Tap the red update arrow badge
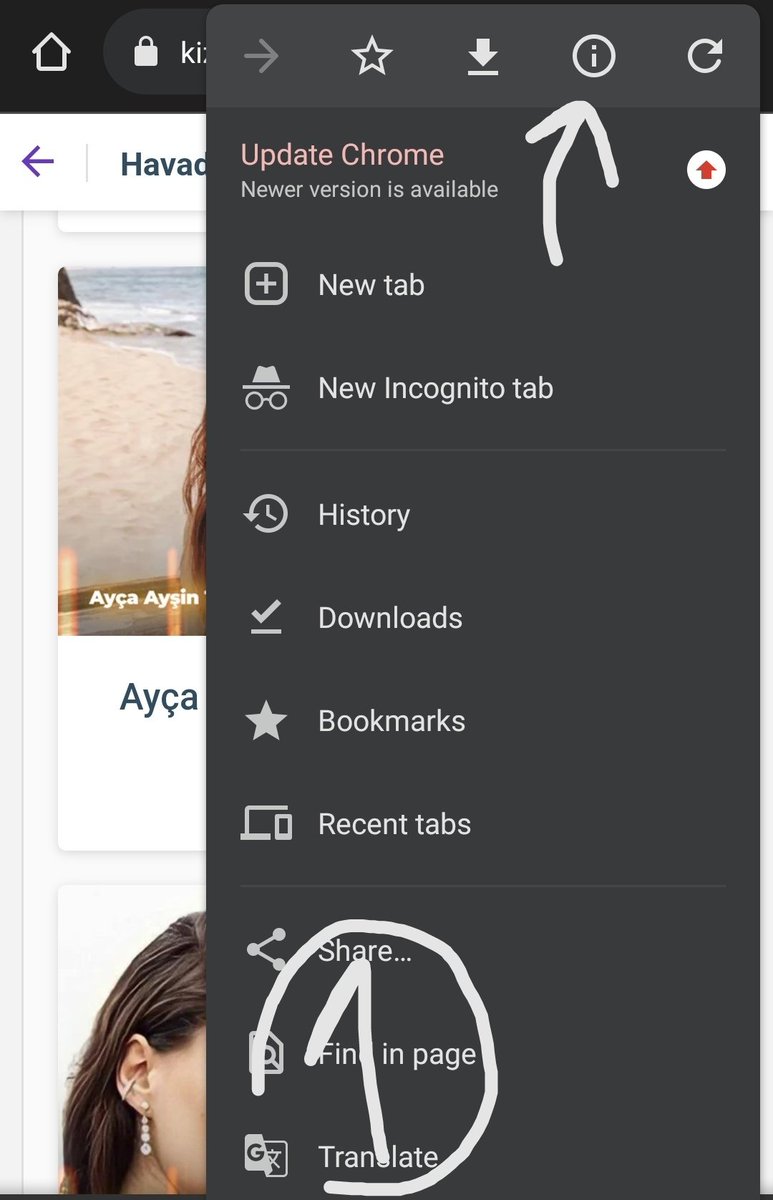Viewport: 773px width, 1200px height. coord(707,171)
